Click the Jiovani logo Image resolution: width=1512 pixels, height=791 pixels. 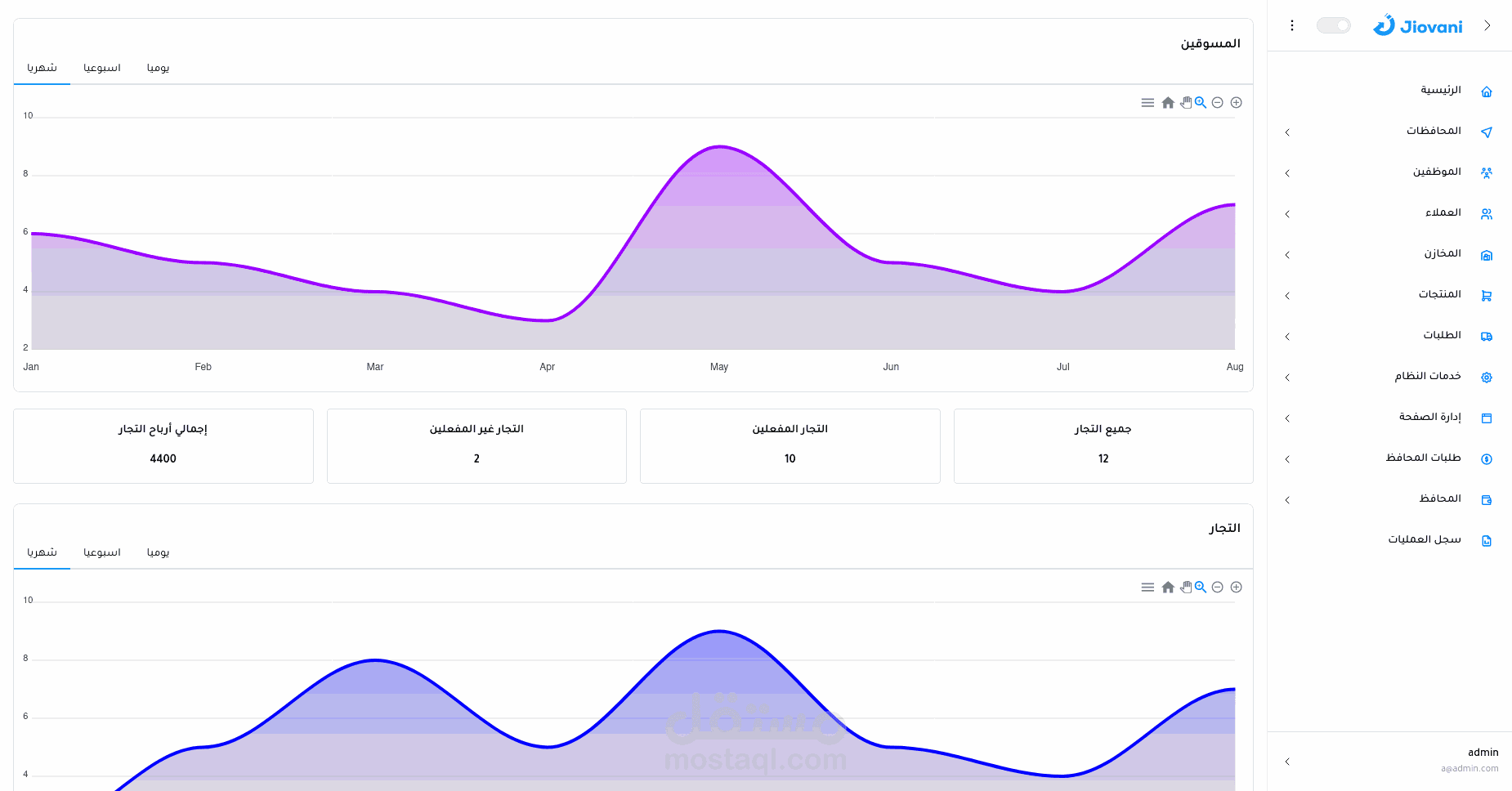pos(1417,25)
